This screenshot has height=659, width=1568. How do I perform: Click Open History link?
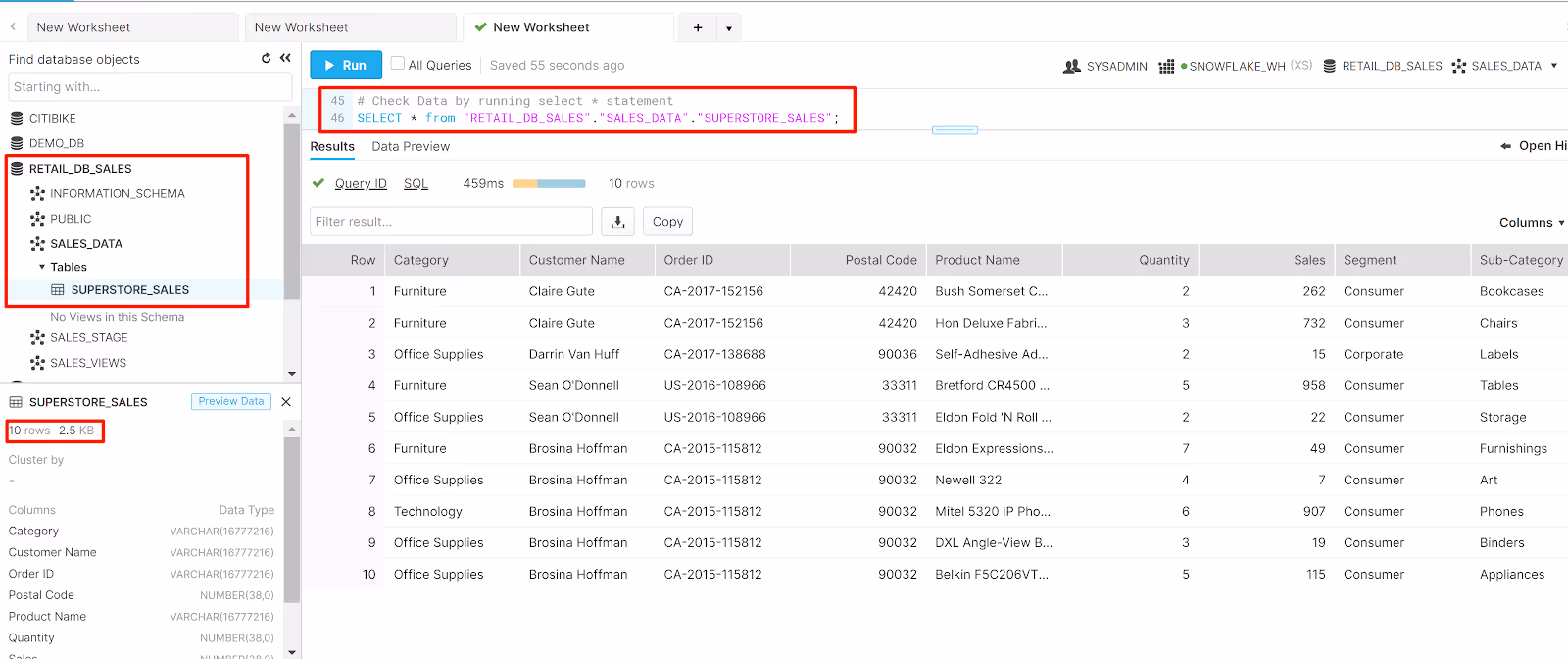[x=1542, y=146]
